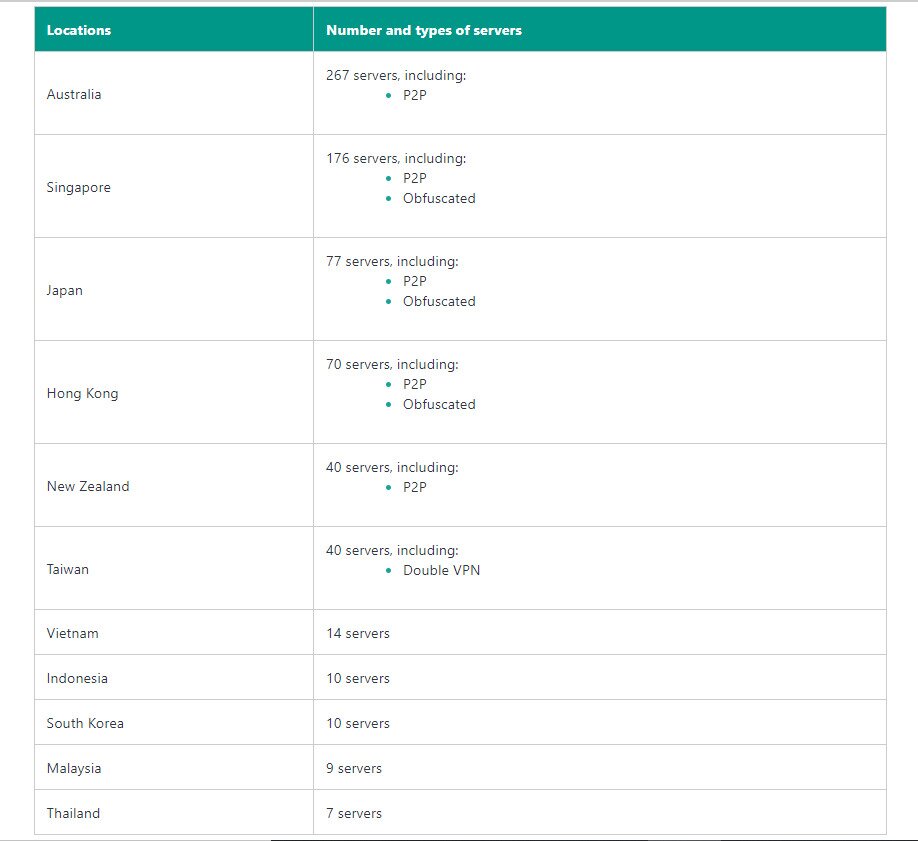Select the Malaysia location cell

pos(74,768)
